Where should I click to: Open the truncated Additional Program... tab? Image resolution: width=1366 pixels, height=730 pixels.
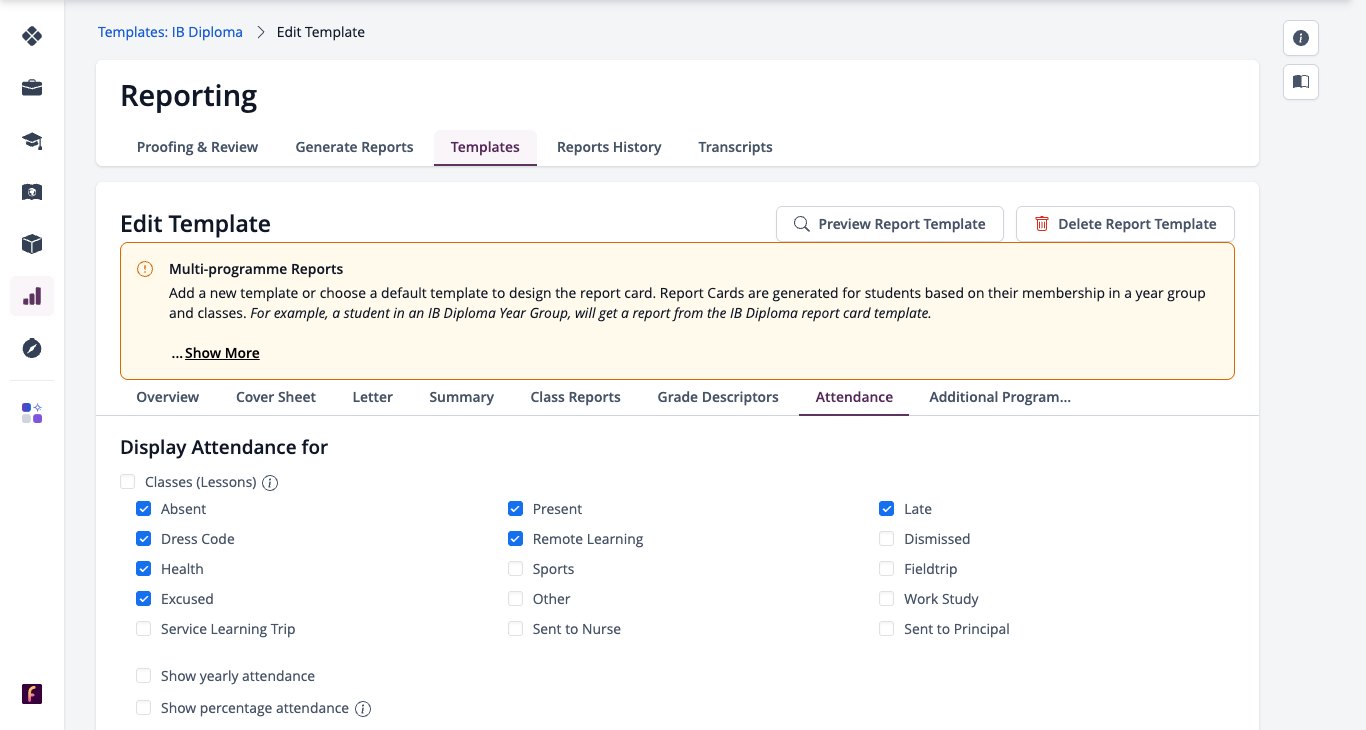point(1000,397)
